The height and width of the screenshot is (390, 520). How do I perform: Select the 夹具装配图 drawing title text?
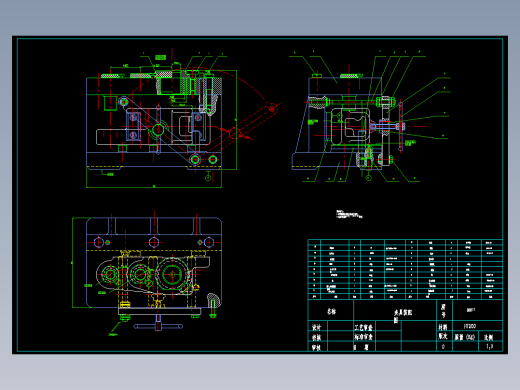[x=403, y=315]
